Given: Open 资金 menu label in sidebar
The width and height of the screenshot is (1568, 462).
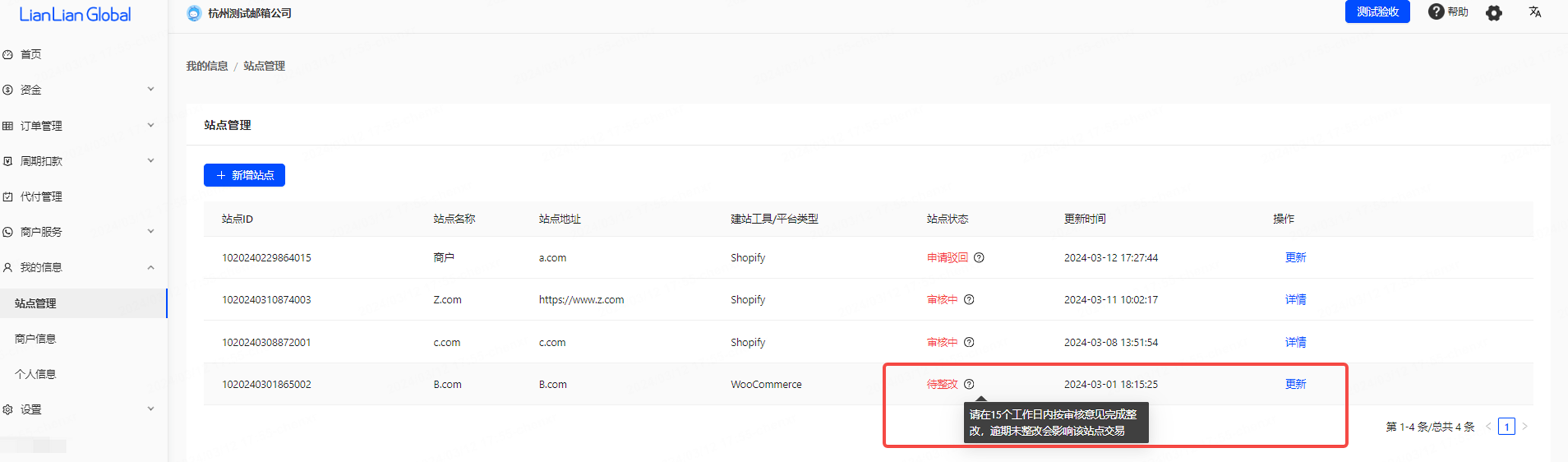Looking at the screenshot, I should coord(31,90).
